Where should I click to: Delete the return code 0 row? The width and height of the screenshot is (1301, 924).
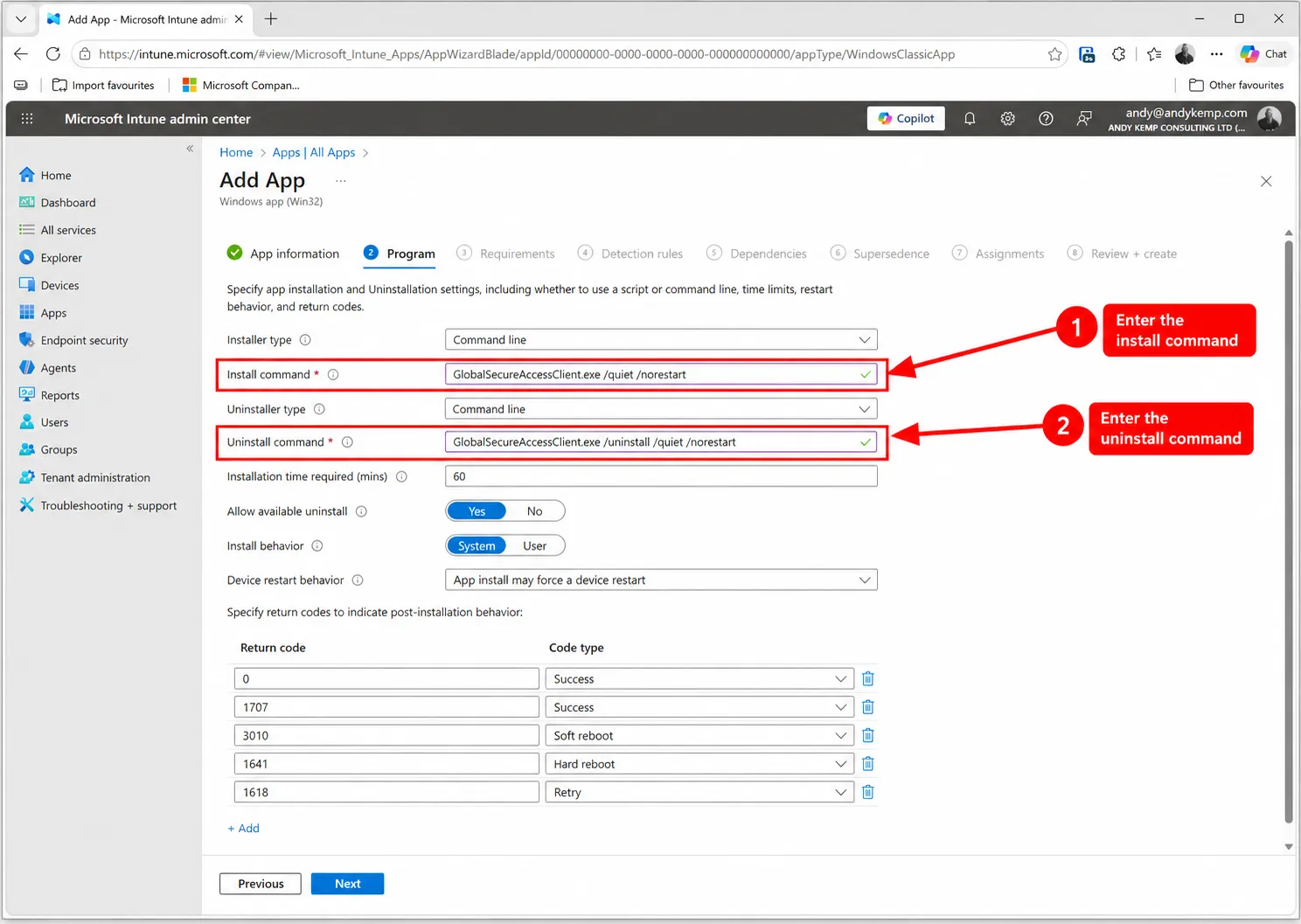868,678
